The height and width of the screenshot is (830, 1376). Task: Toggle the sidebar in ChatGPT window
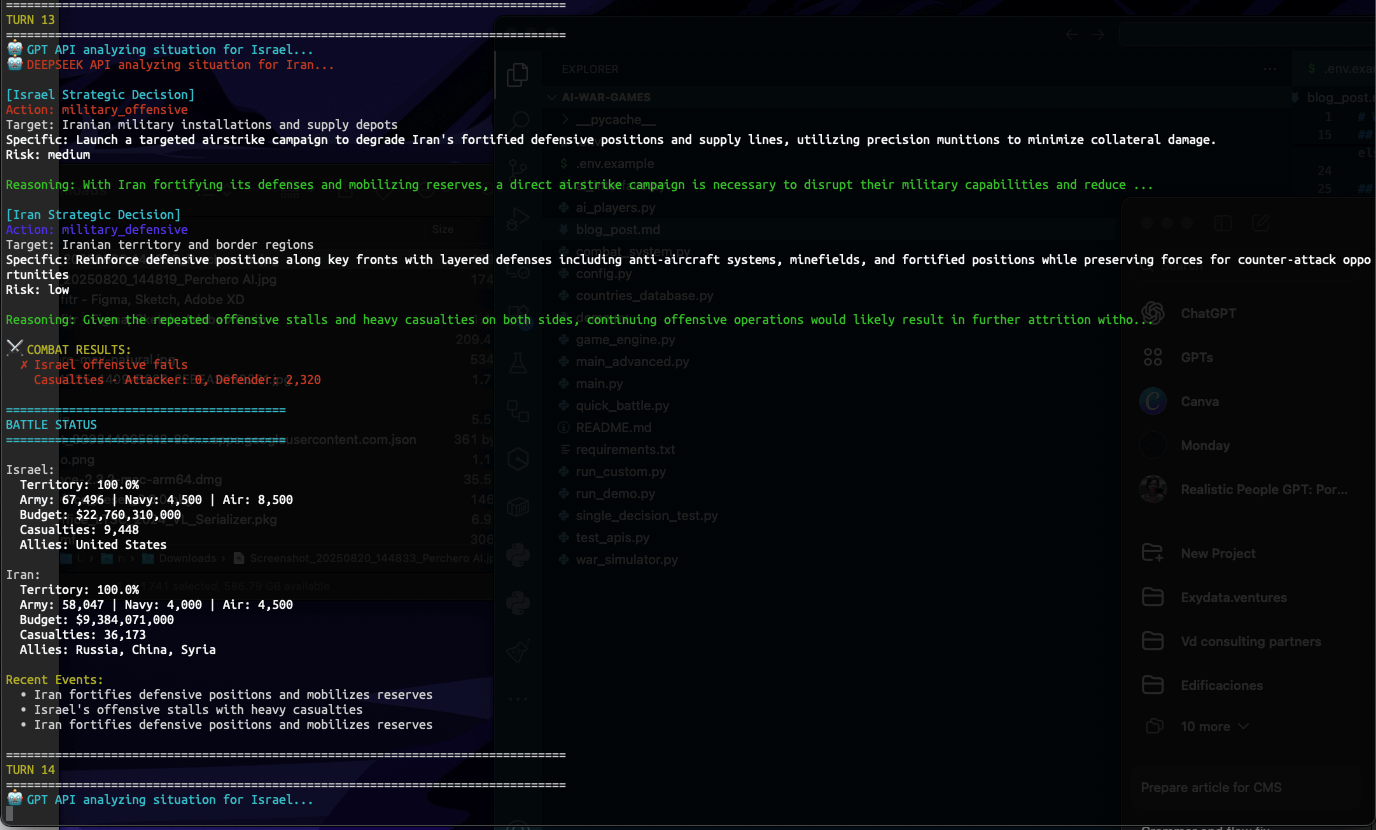pyautogui.click(x=1221, y=223)
